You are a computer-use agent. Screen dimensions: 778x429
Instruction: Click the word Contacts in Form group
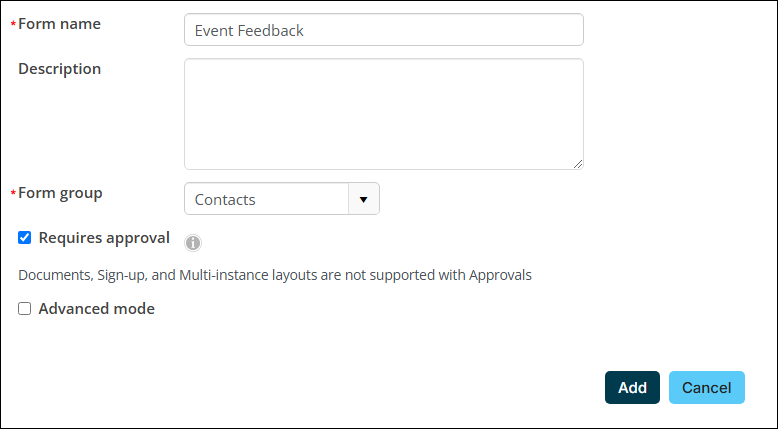225,199
